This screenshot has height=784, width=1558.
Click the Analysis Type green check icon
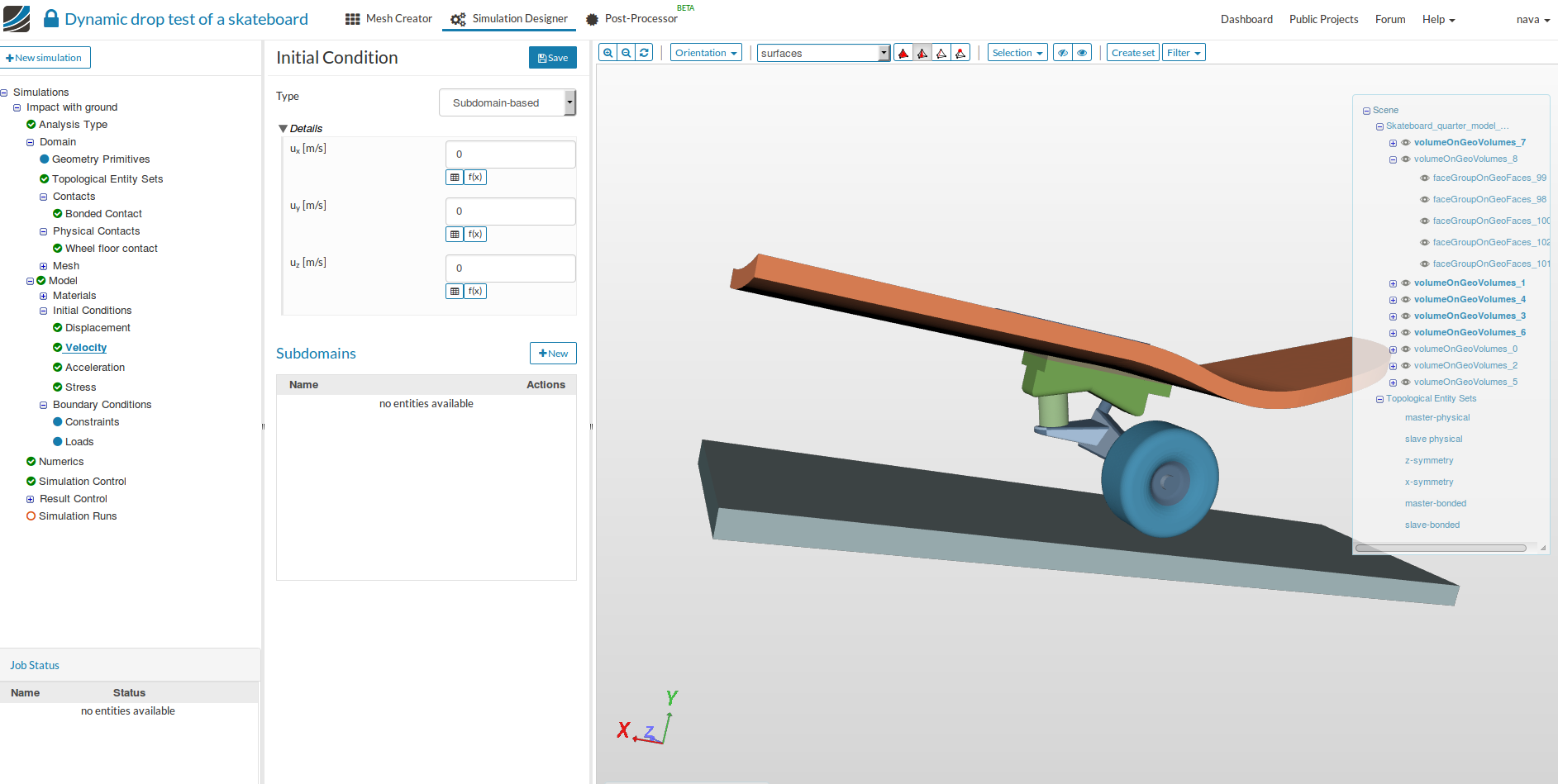(31, 125)
